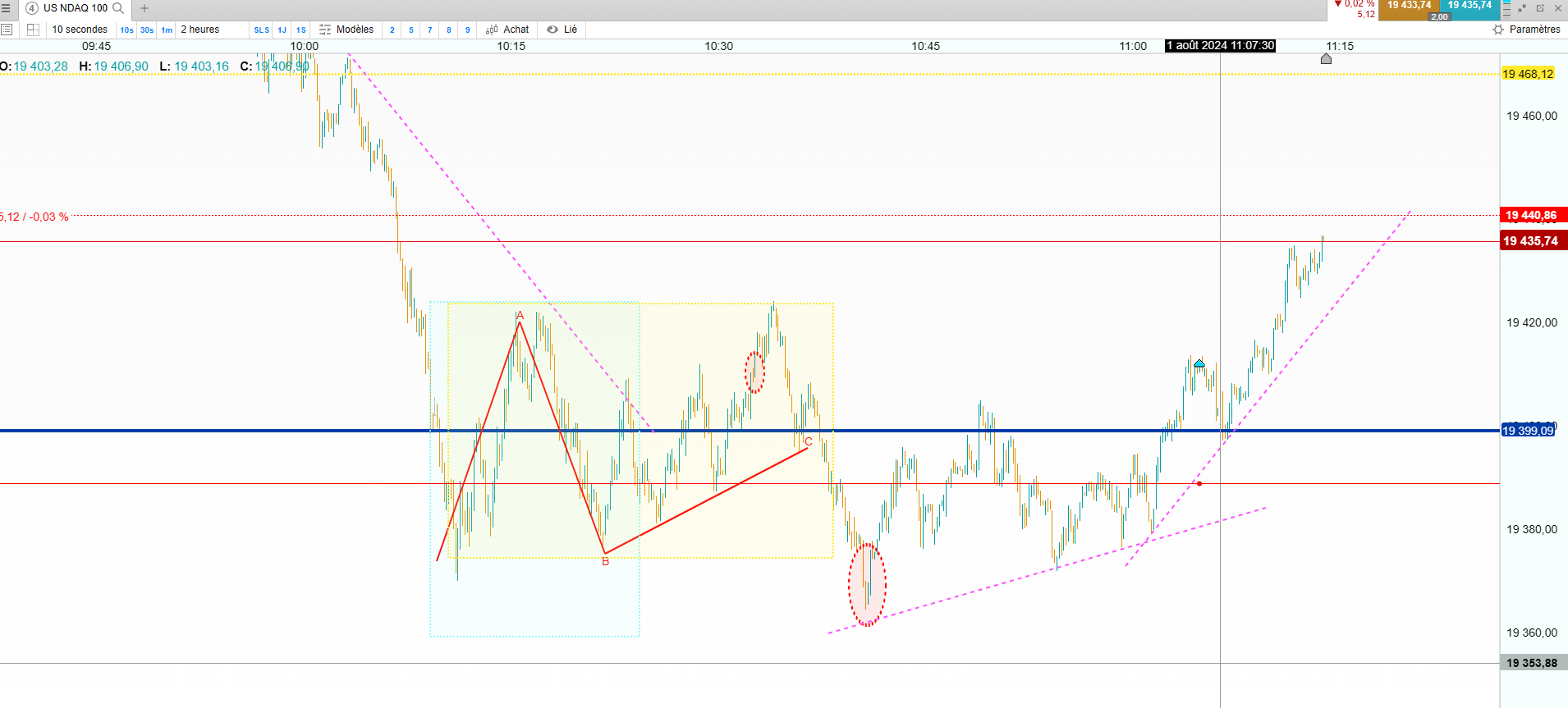
Task: Click the orange sell price 19 433,74 button
Action: click(x=1409, y=6)
